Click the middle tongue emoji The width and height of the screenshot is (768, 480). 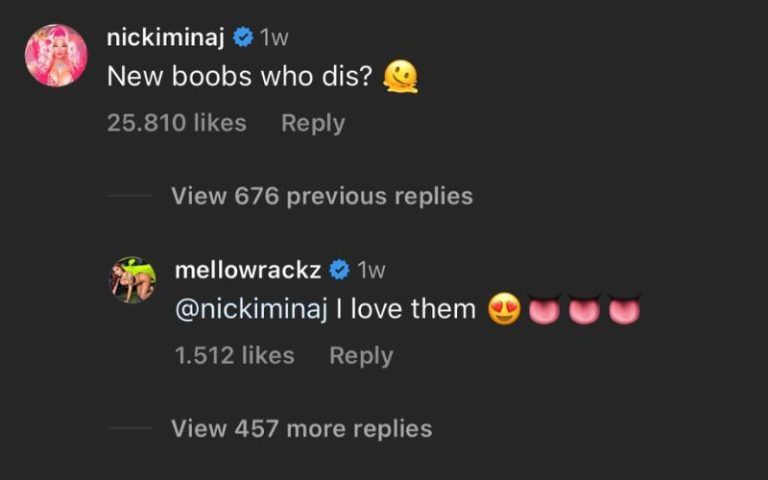click(x=584, y=310)
